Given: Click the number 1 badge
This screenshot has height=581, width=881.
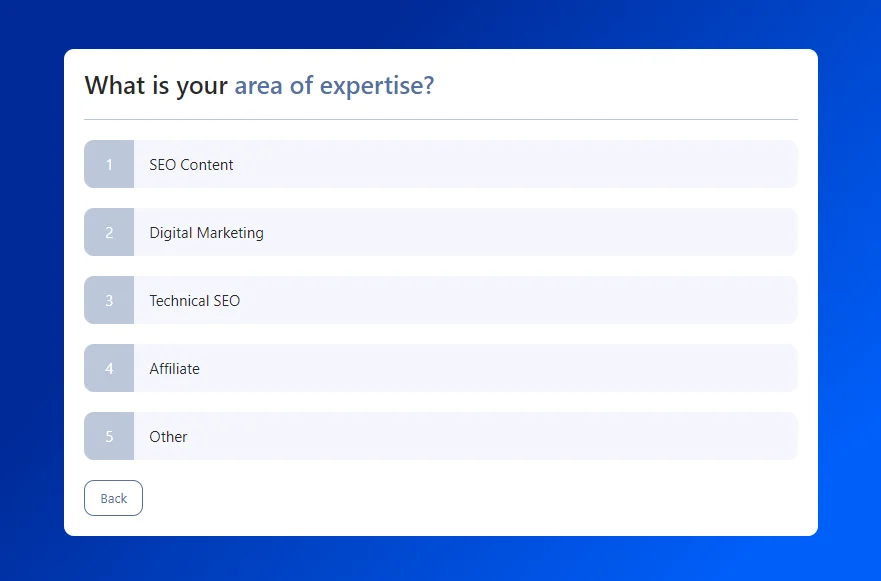Looking at the screenshot, I should [x=109, y=165].
